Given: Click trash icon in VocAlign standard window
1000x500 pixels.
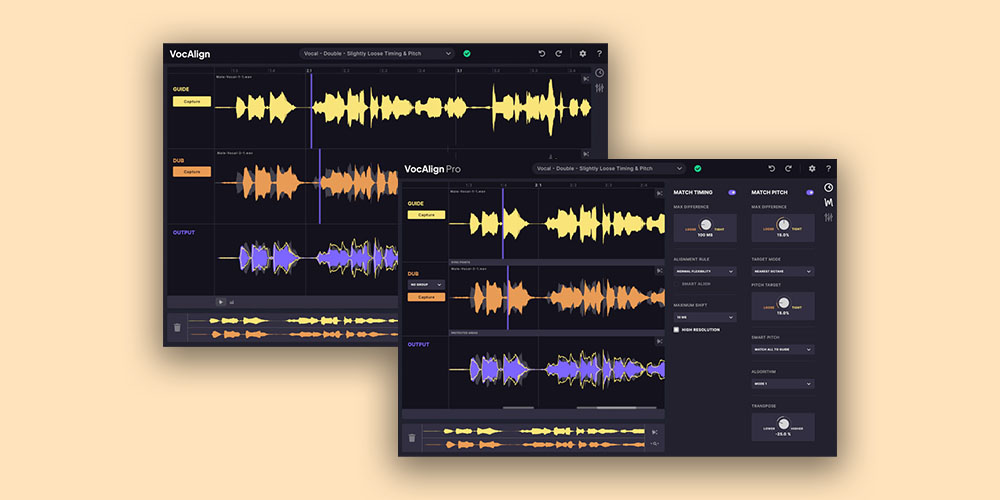Looking at the screenshot, I should tap(177, 328).
